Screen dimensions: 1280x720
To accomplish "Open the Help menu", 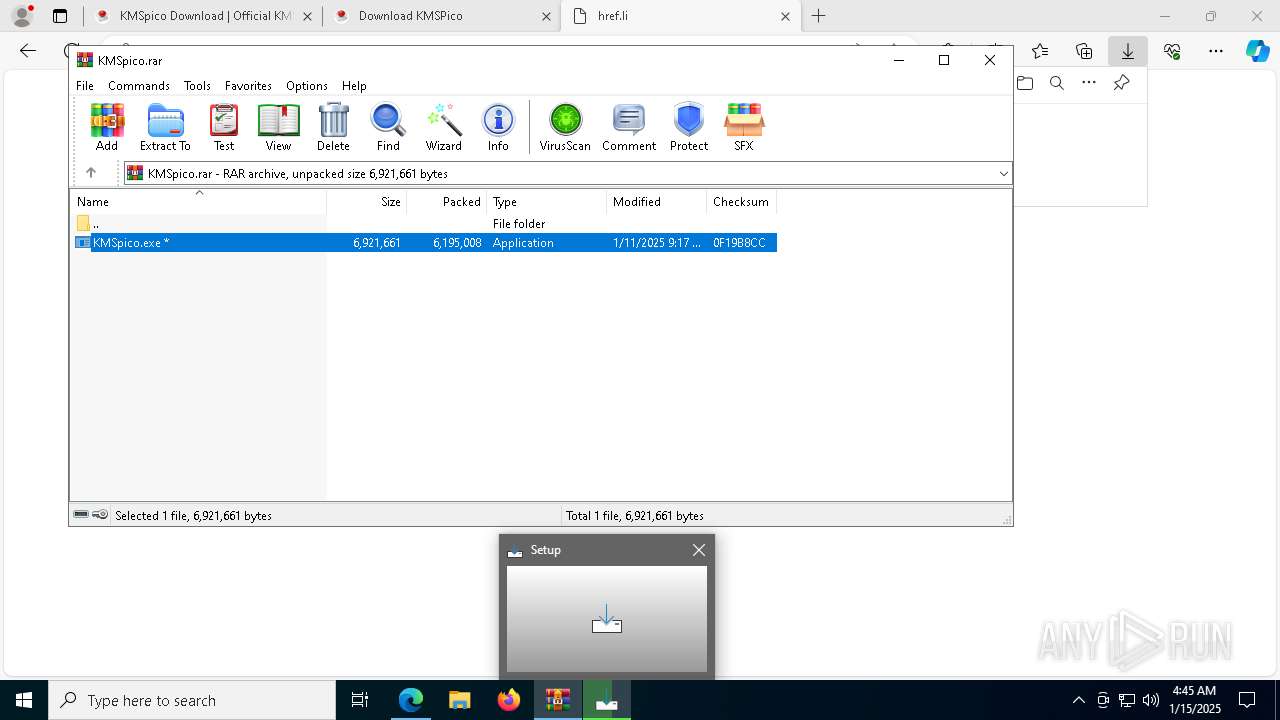I will click(354, 86).
